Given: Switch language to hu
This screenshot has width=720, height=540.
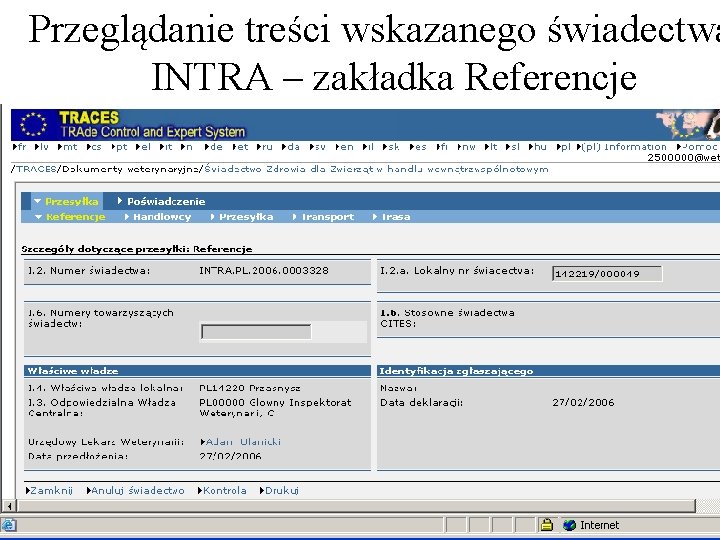Looking at the screenshot, I should 538,147.
